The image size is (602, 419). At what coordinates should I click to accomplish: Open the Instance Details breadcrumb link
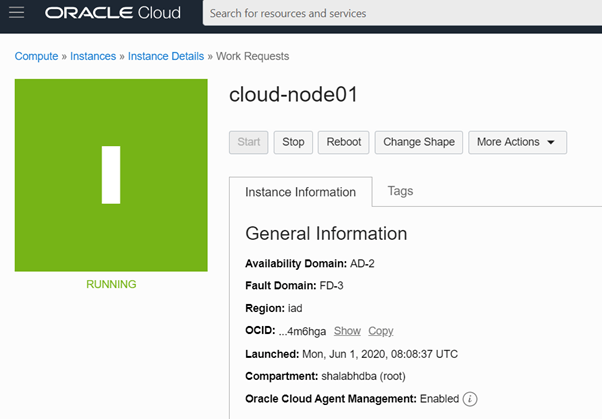tap(168, 56)
